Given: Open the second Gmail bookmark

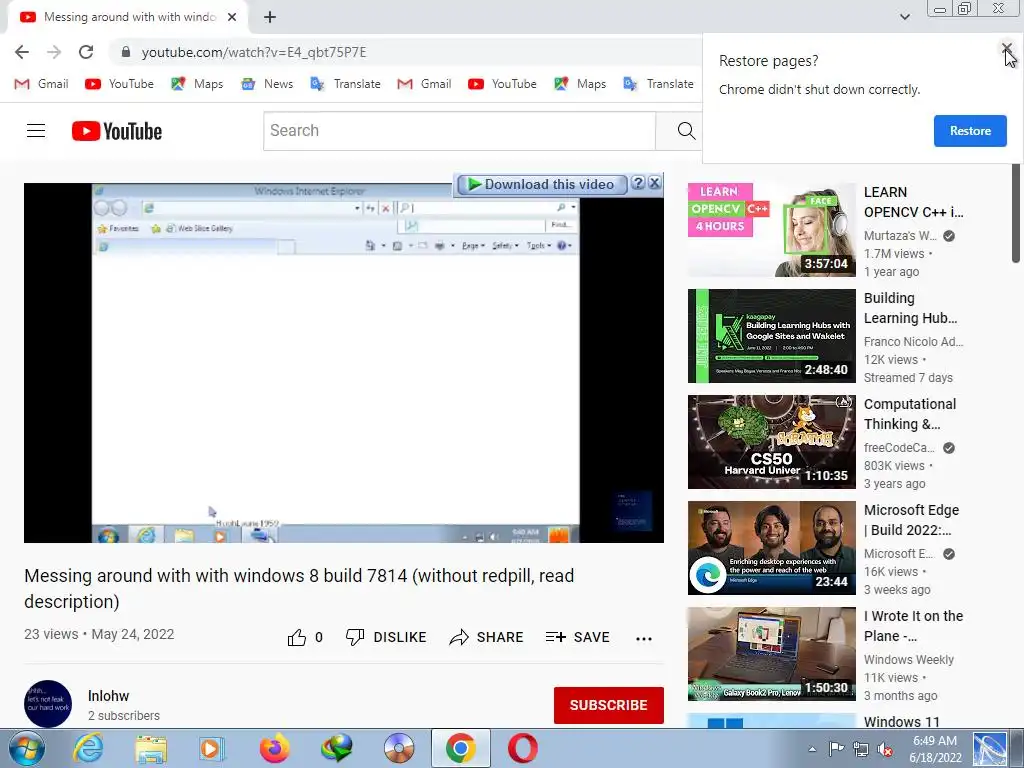Looking at the screenshot, I should 424,84.
